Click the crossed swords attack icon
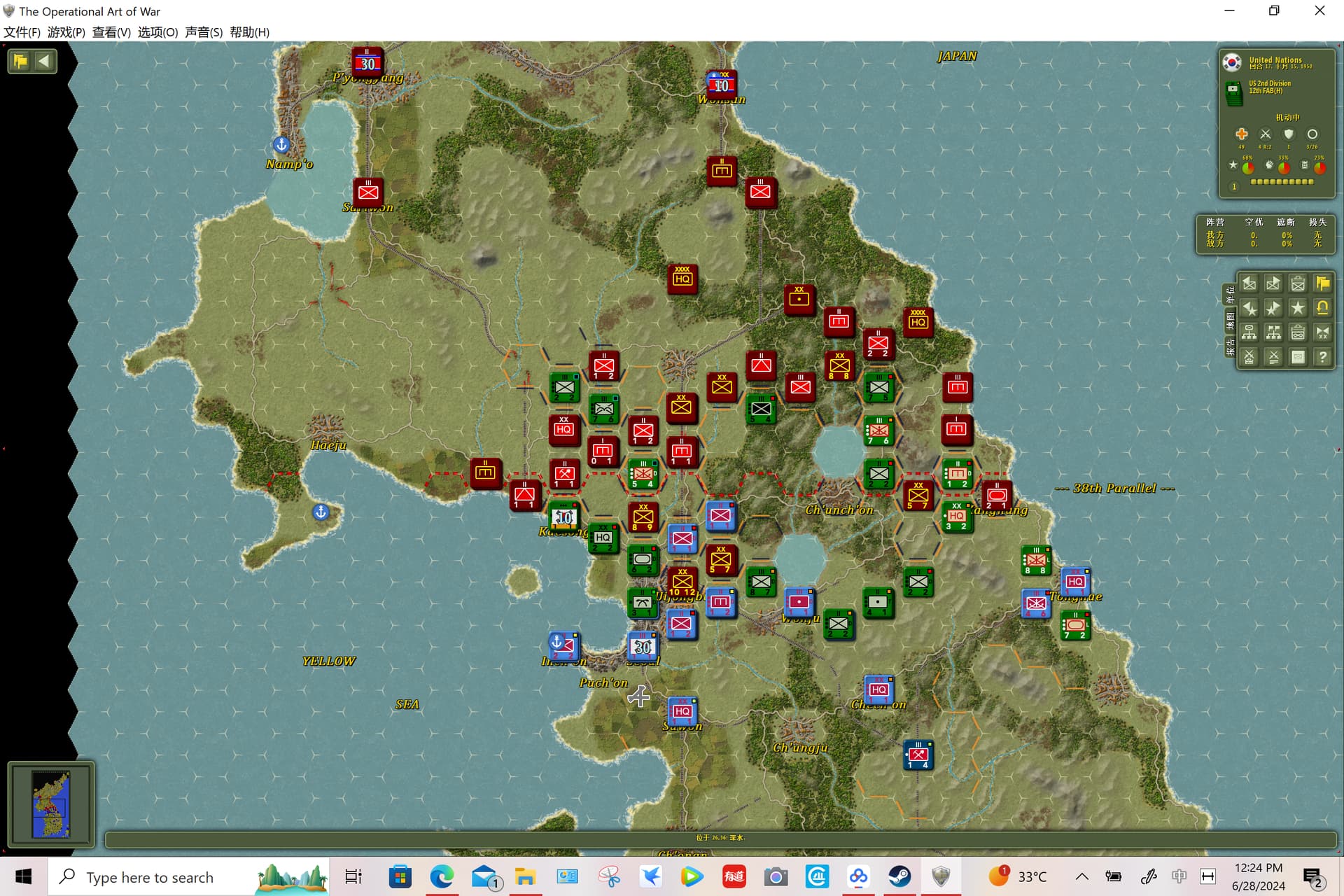The height and width of the screenshot is (896, 1344). 1265,134
